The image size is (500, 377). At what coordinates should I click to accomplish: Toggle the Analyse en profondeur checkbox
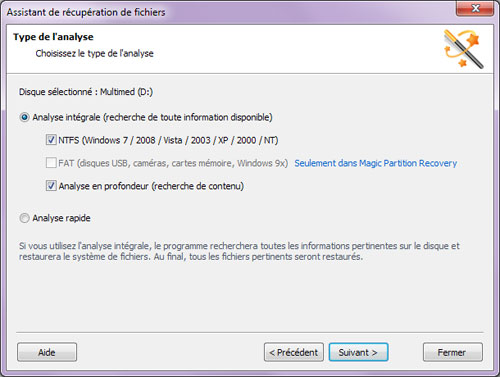click(51, 186)
